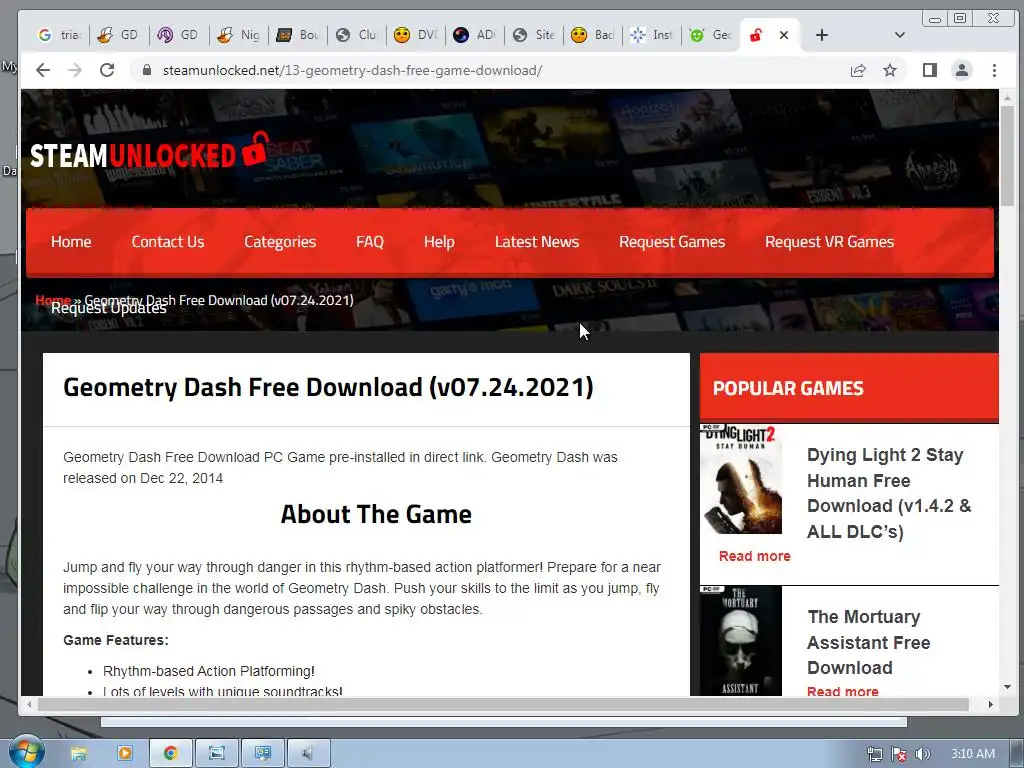Click the scrollbar down arrow

tap(1007, 687)
